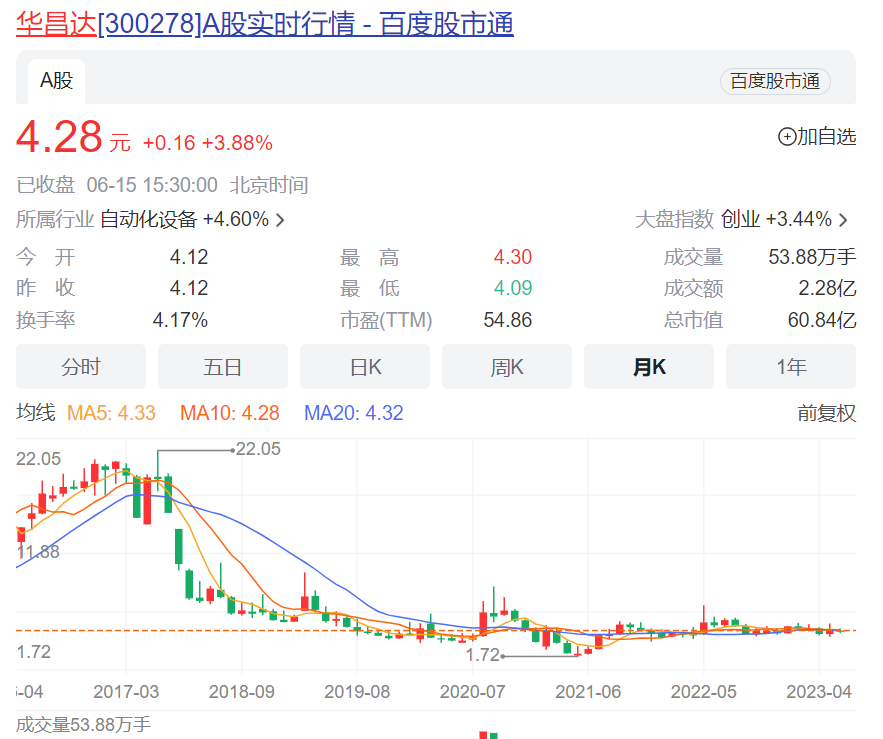Expand chevron after 创业 +3.44%
This screenshot has width=883, height=739.
pyautogui.click(x=843, y=220)
